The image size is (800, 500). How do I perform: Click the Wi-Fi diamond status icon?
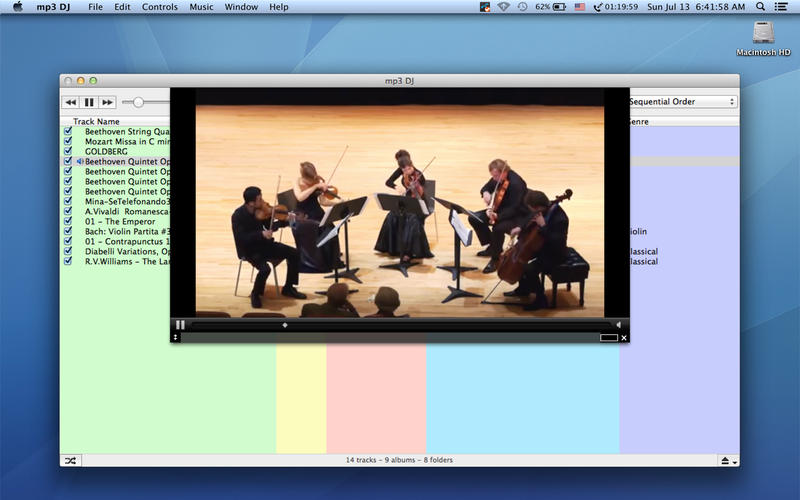click(504, 7)
